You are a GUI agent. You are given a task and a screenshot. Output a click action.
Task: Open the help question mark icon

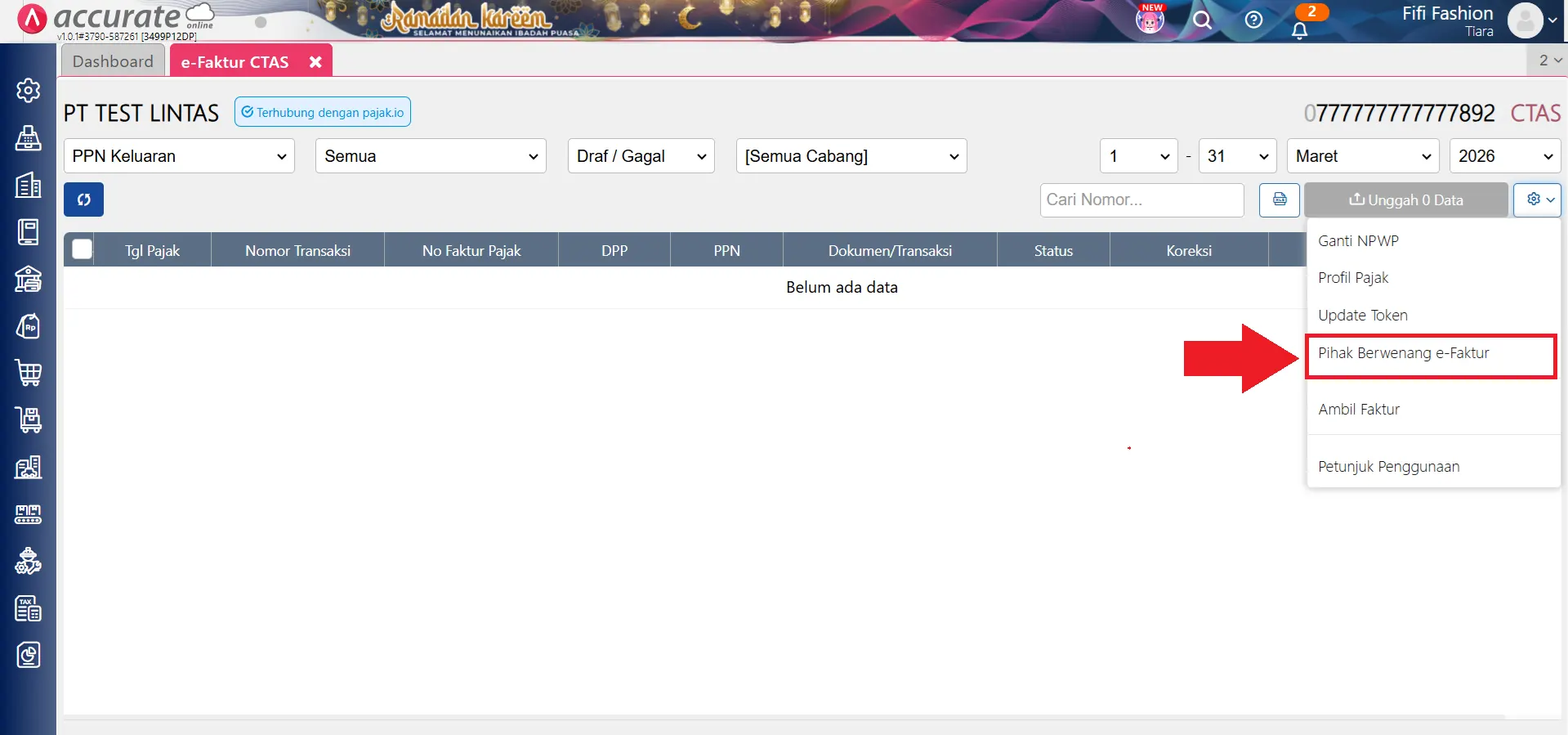tap(1253, 20)
